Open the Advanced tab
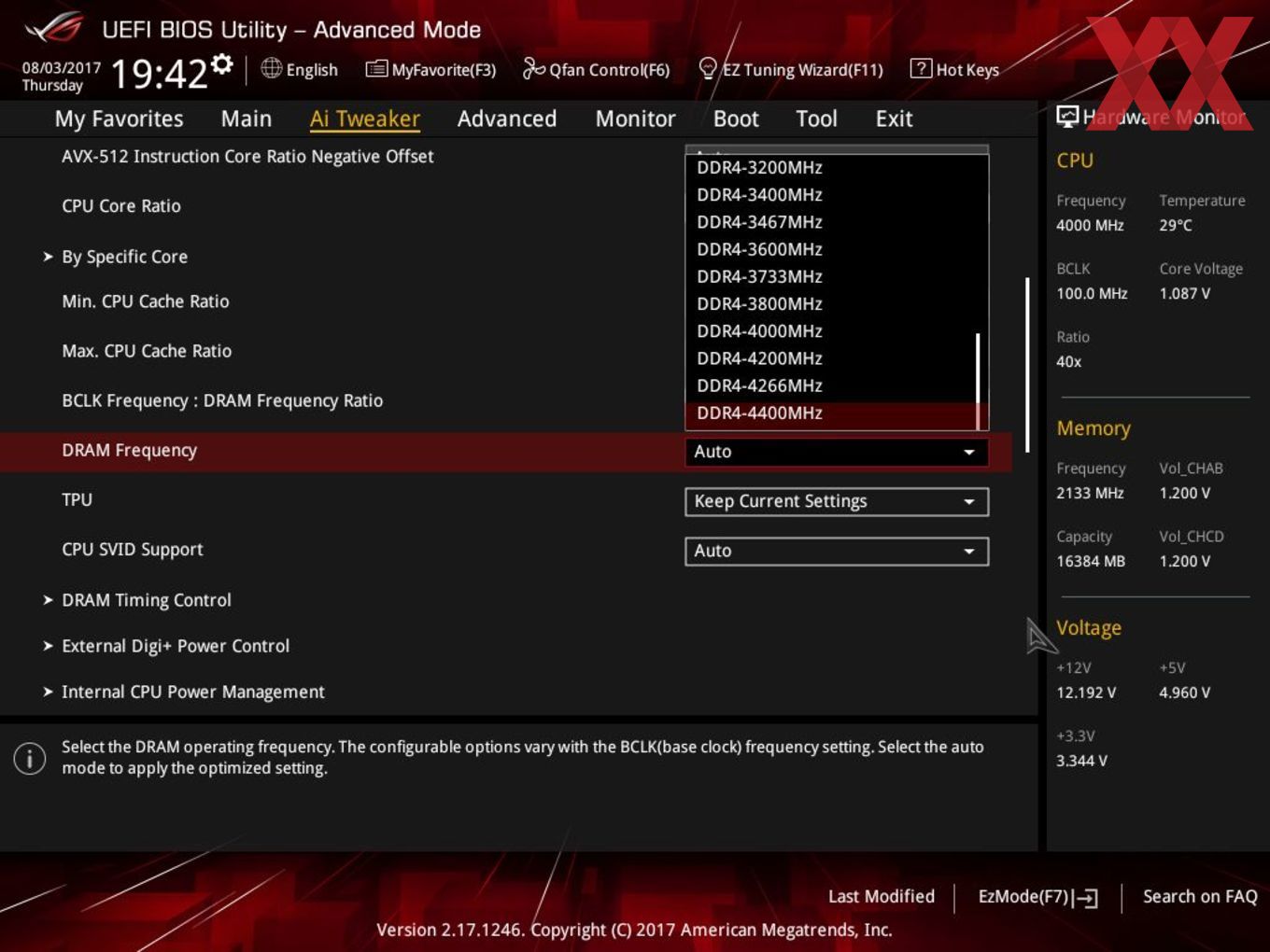 coord(507,119)
